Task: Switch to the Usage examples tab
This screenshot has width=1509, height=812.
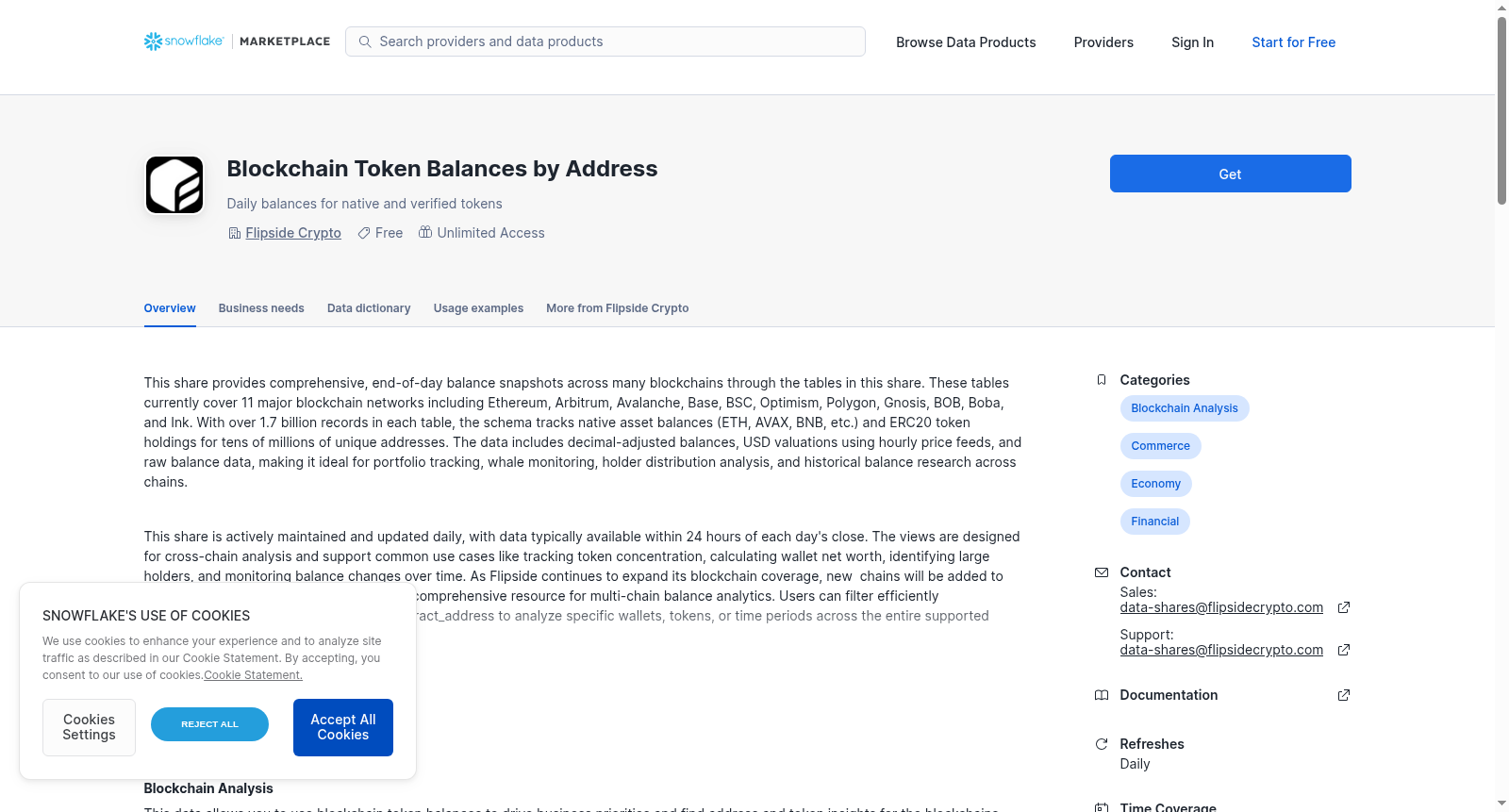Action: click(478, 308)
